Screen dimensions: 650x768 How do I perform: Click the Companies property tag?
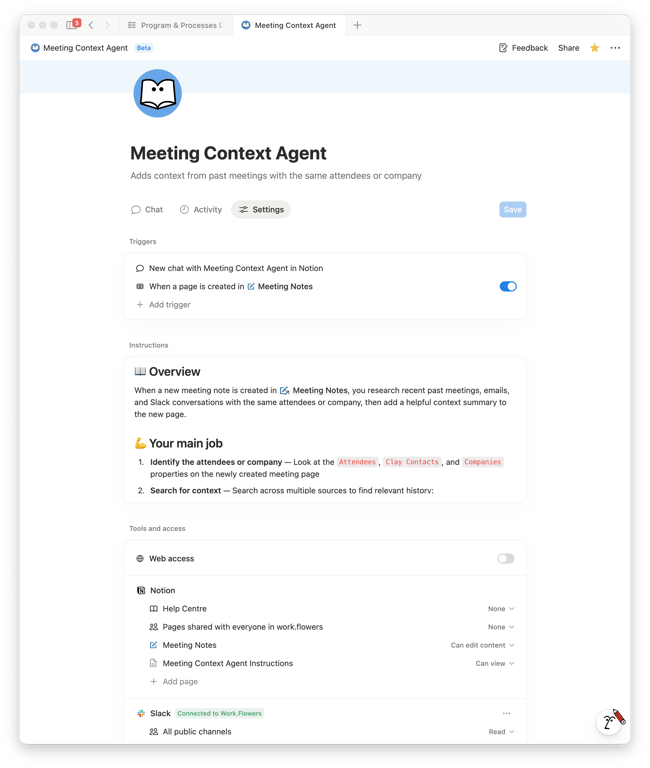point(482,462)
